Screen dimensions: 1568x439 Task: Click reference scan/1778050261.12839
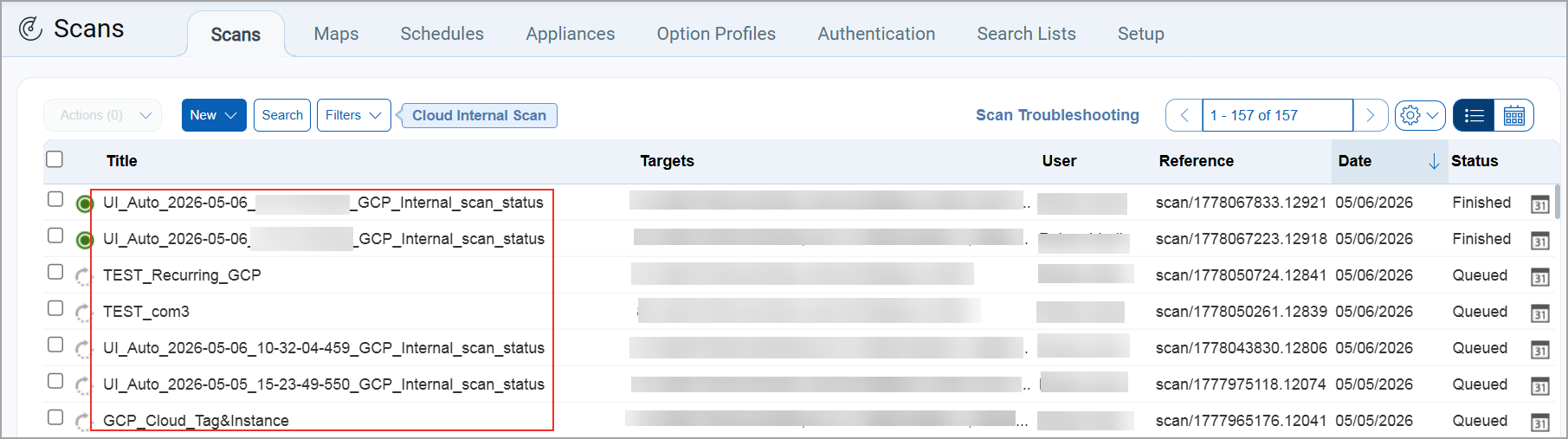coord(1241,312)
